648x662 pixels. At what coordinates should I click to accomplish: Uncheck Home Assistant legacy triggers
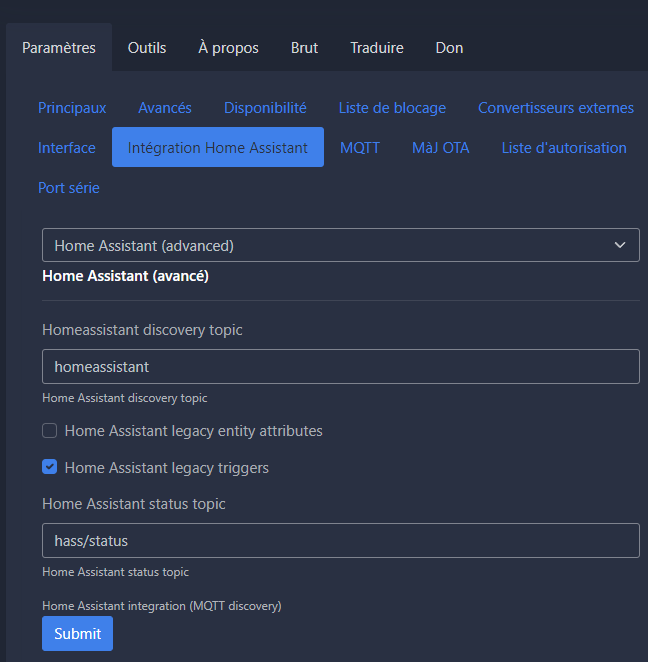tap(49, 467)
